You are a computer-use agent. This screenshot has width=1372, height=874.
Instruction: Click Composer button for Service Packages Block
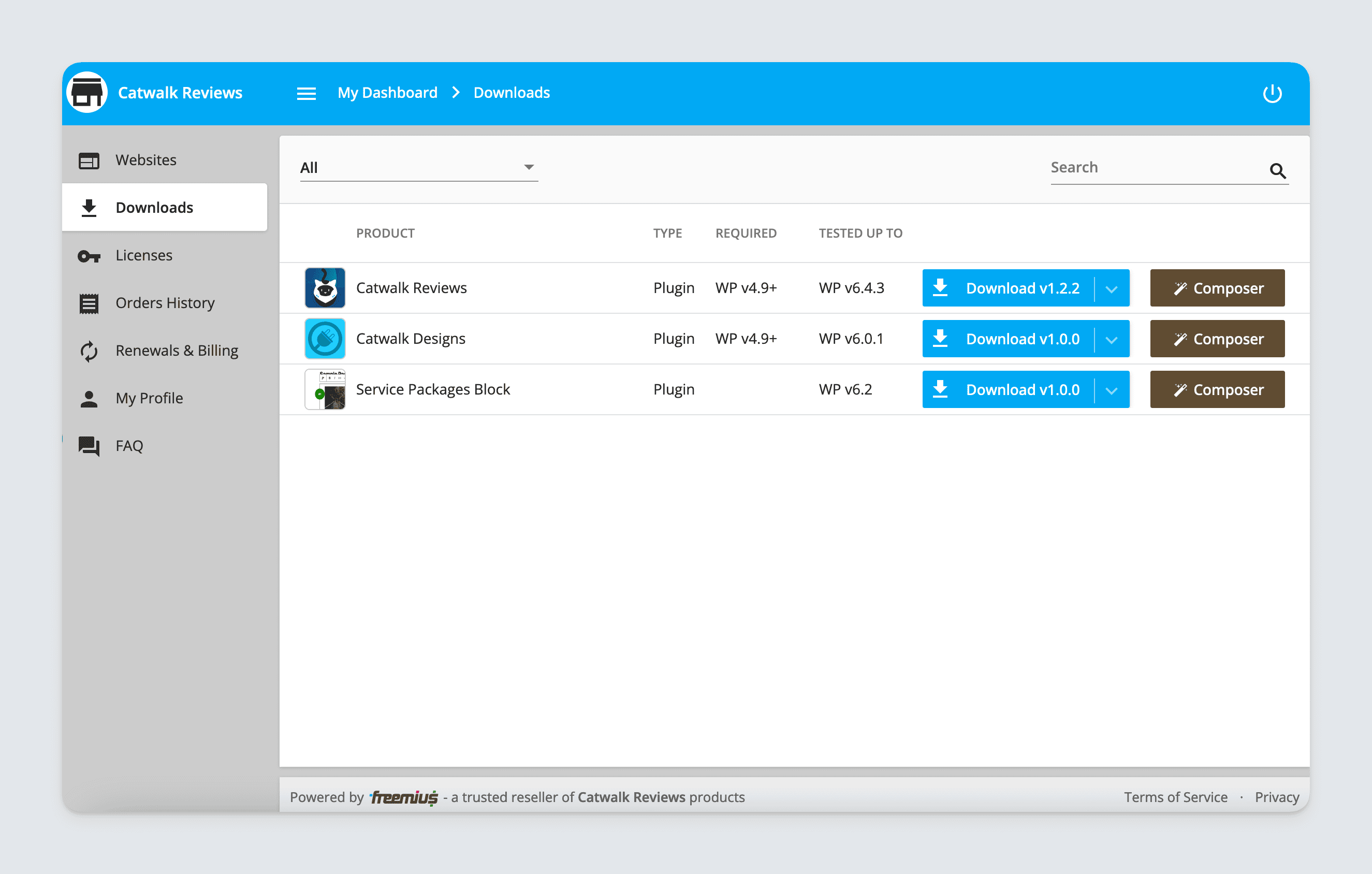[x=1217, y=390]
